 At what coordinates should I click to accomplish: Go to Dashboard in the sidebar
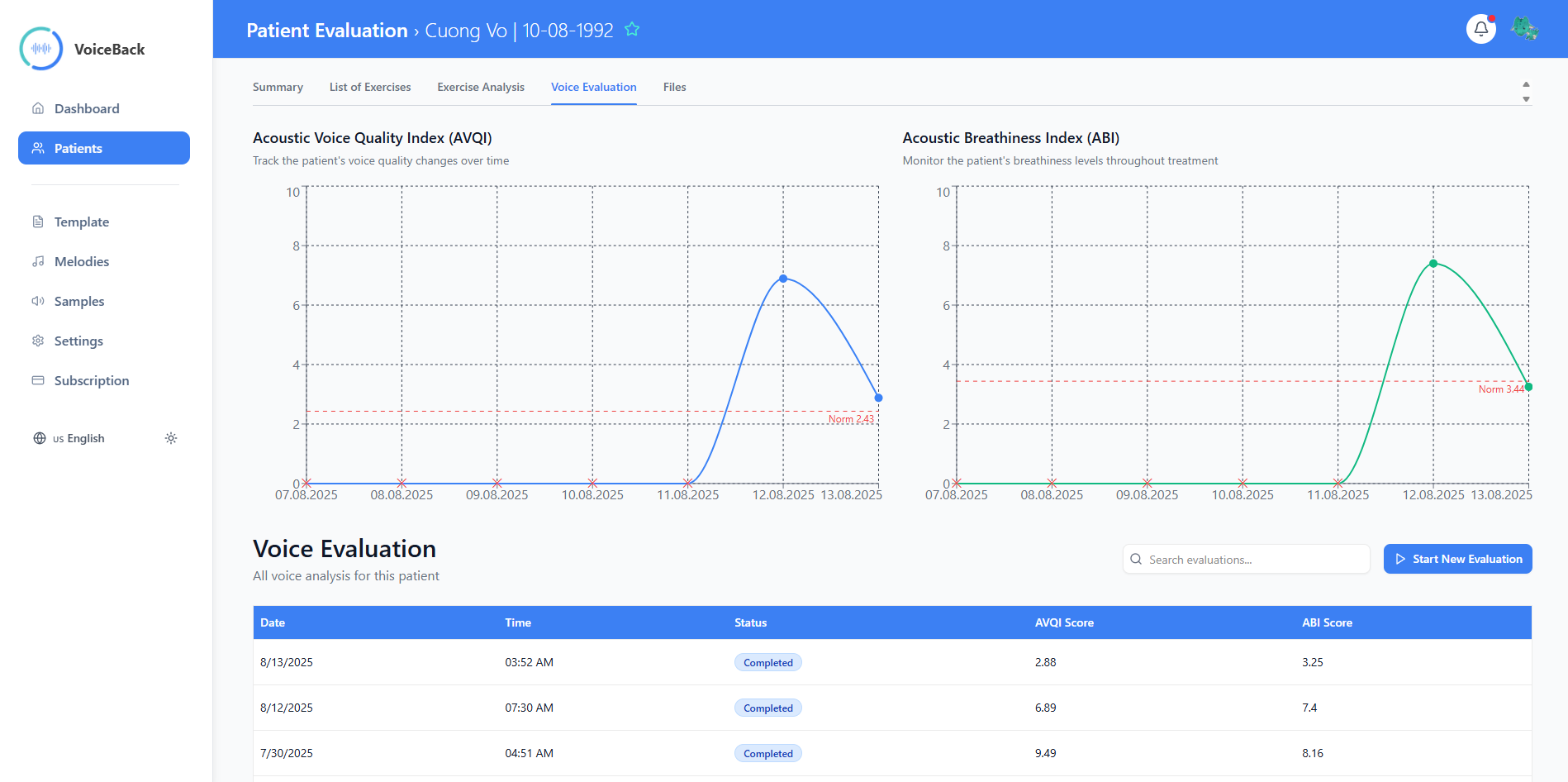86,108
